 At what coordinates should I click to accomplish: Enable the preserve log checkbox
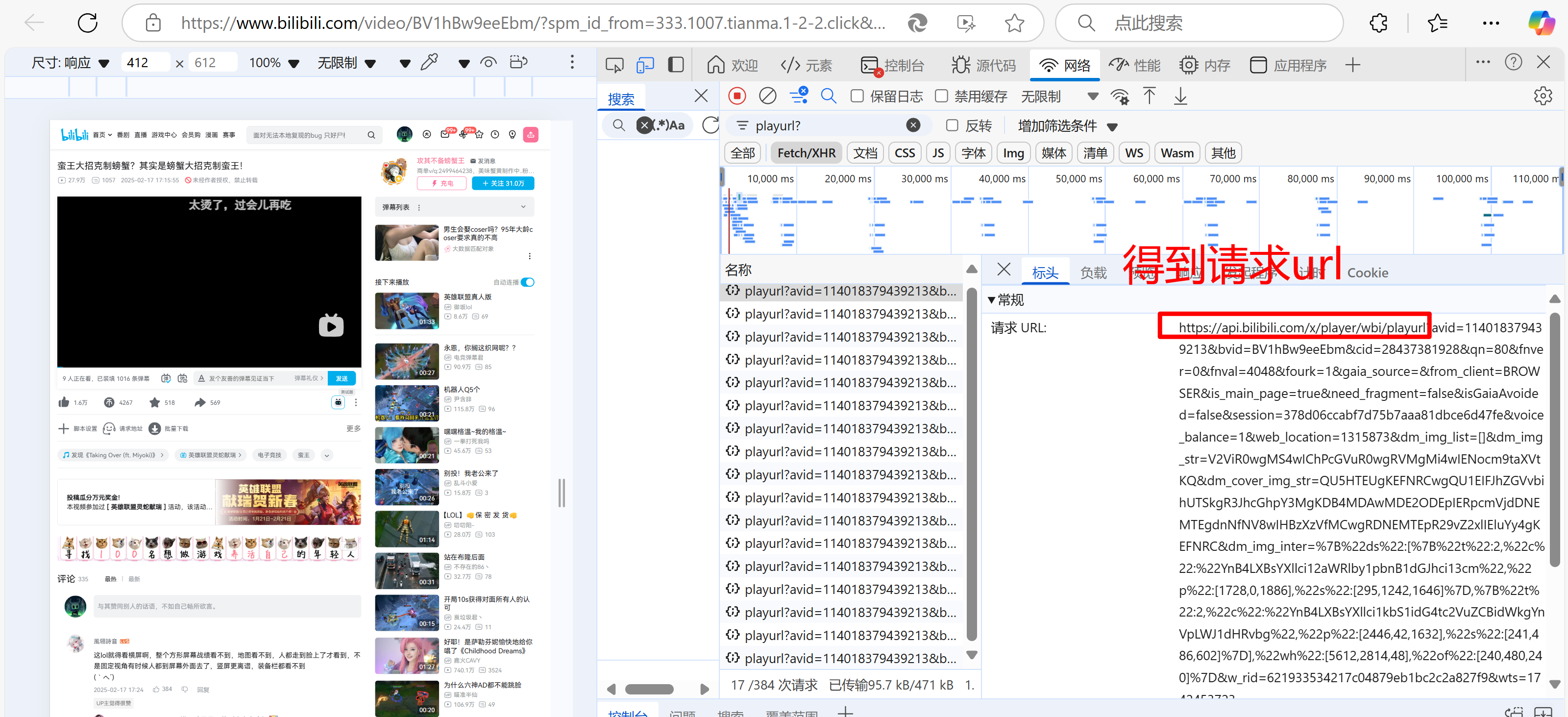point(857,96)
